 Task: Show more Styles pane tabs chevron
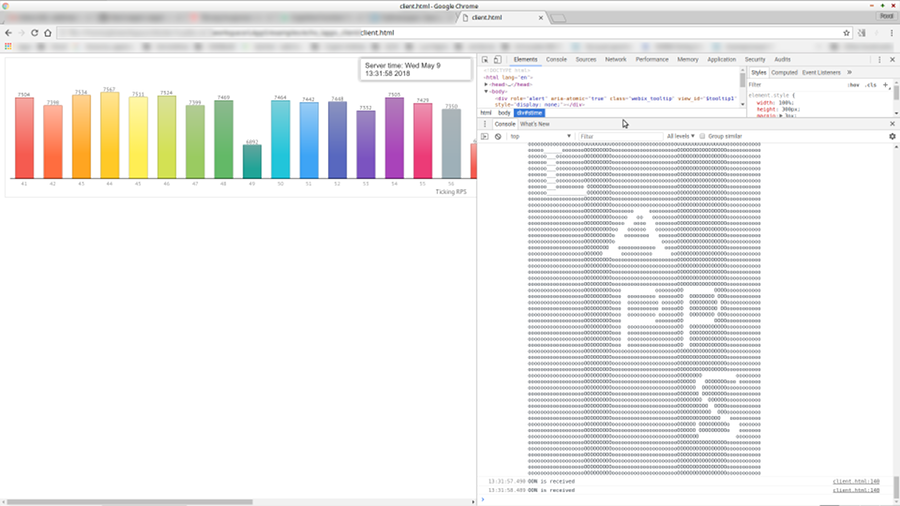(849, 72)
